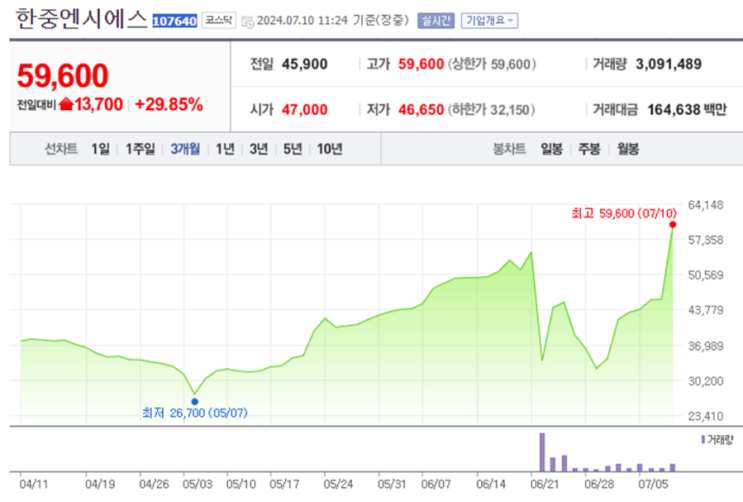Switch to 주봉 candlestick chart
The image size is (743, 502).
[x=589, y=149]
